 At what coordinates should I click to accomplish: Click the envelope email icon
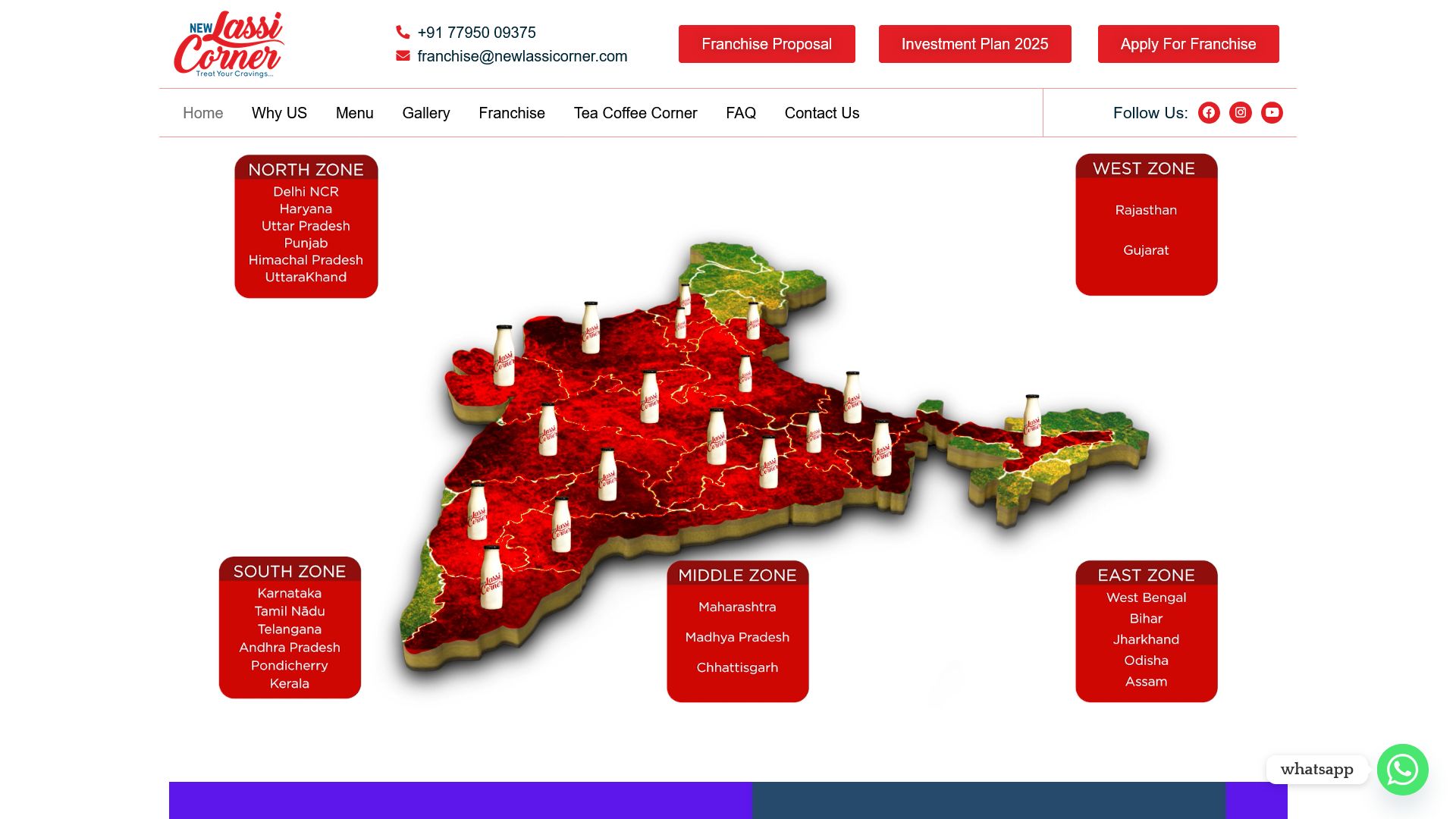pyautogui.click(x=403, y=55)
